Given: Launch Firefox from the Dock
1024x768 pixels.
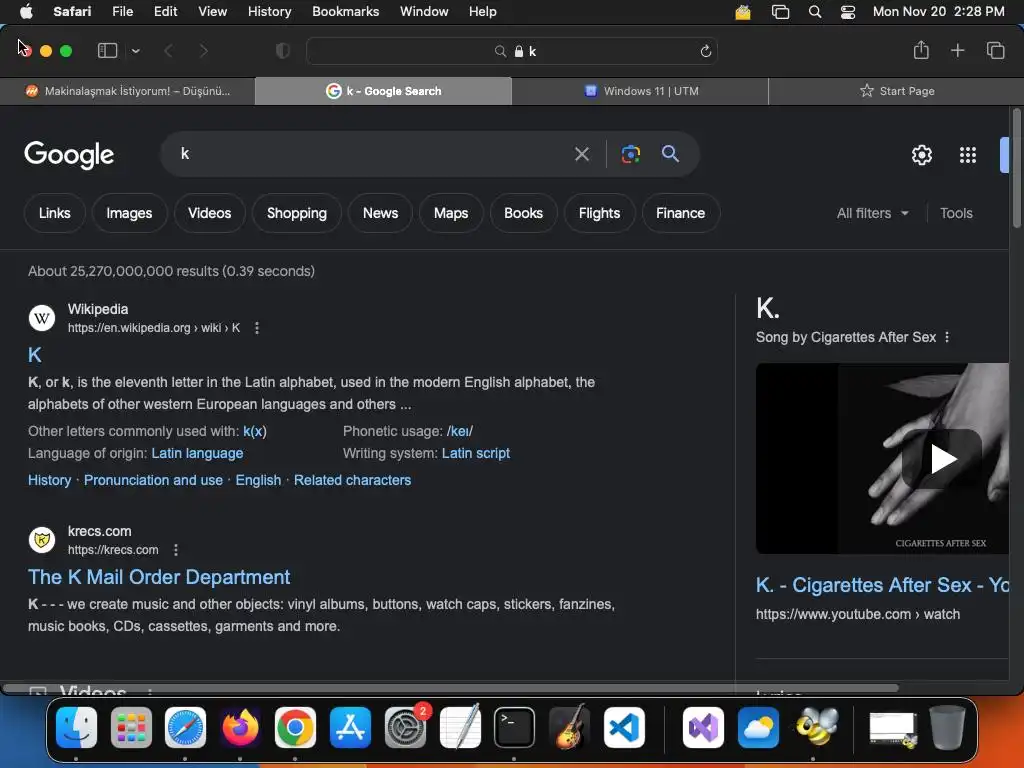Looking at the screenshot, I should tap(240, 727).
